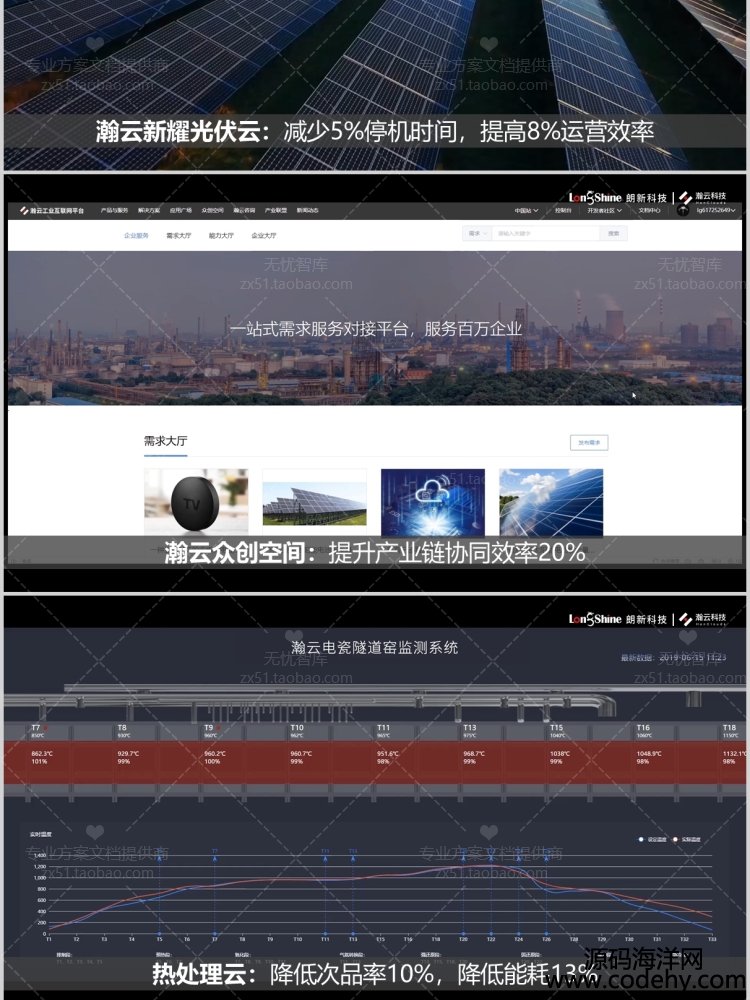Switch to the 企业大厅 tab

pos(264,236)
